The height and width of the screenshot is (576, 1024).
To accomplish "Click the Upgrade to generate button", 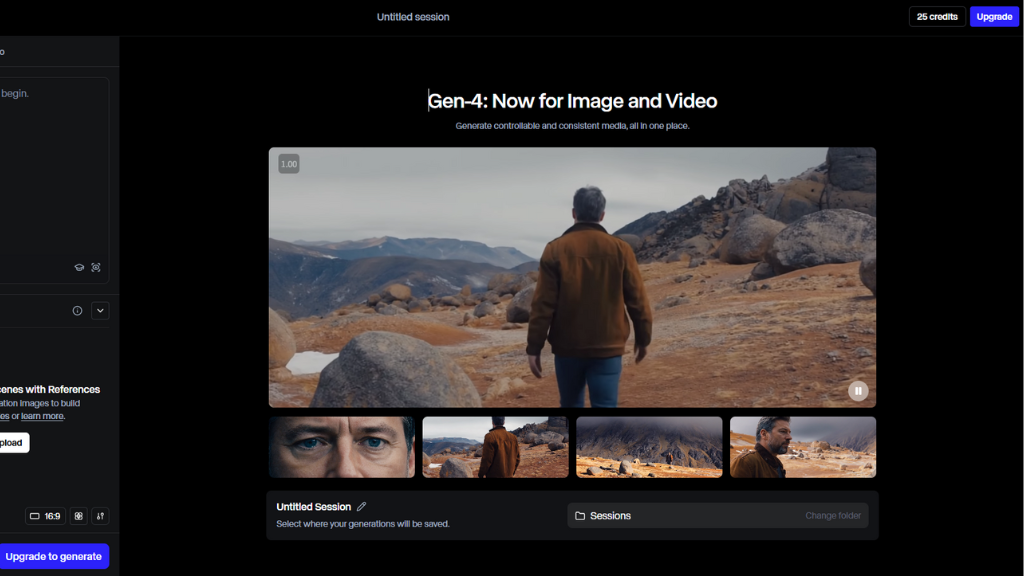I will (x=54, y=556).
